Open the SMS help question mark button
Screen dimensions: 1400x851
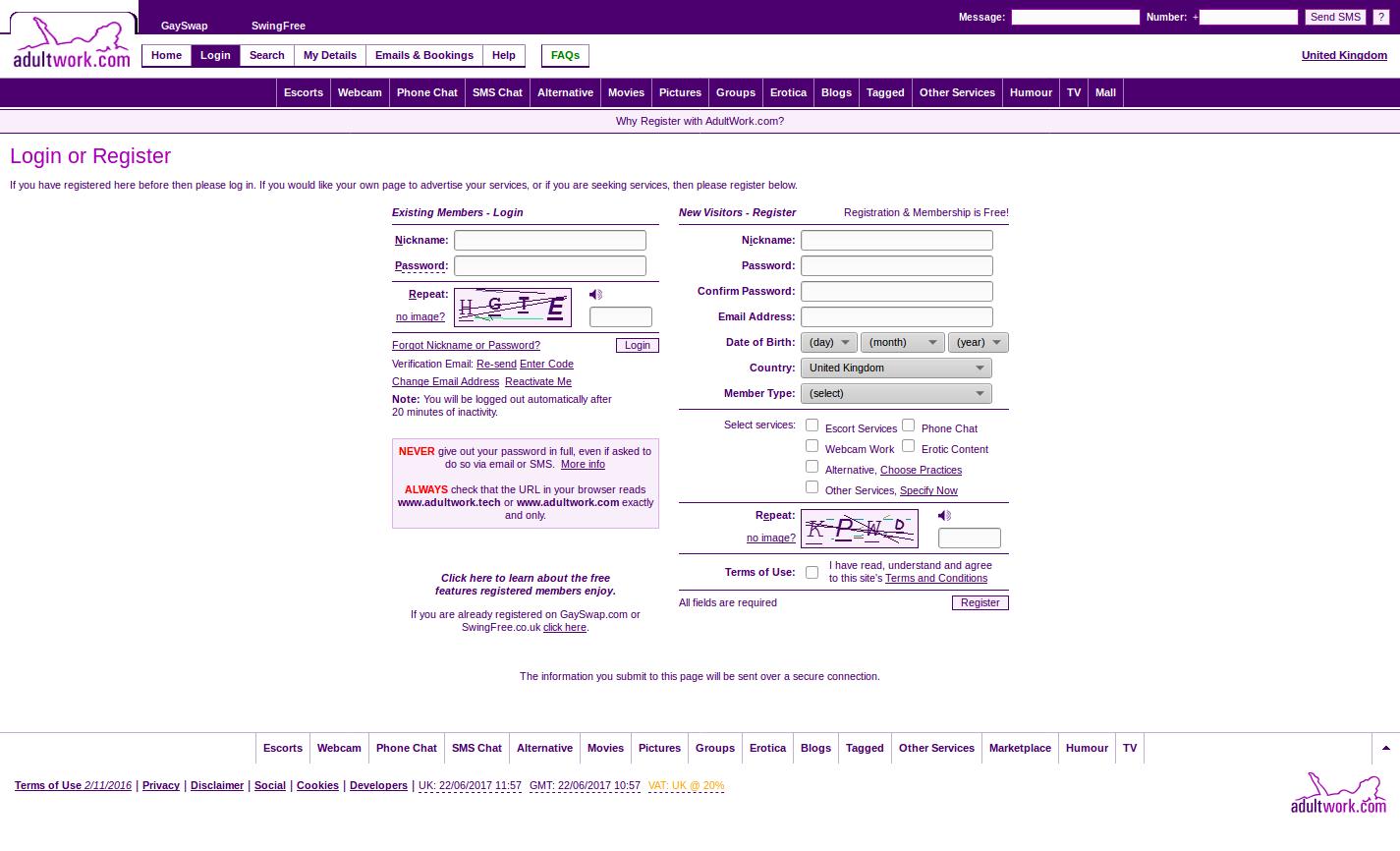click(1380, 17)
